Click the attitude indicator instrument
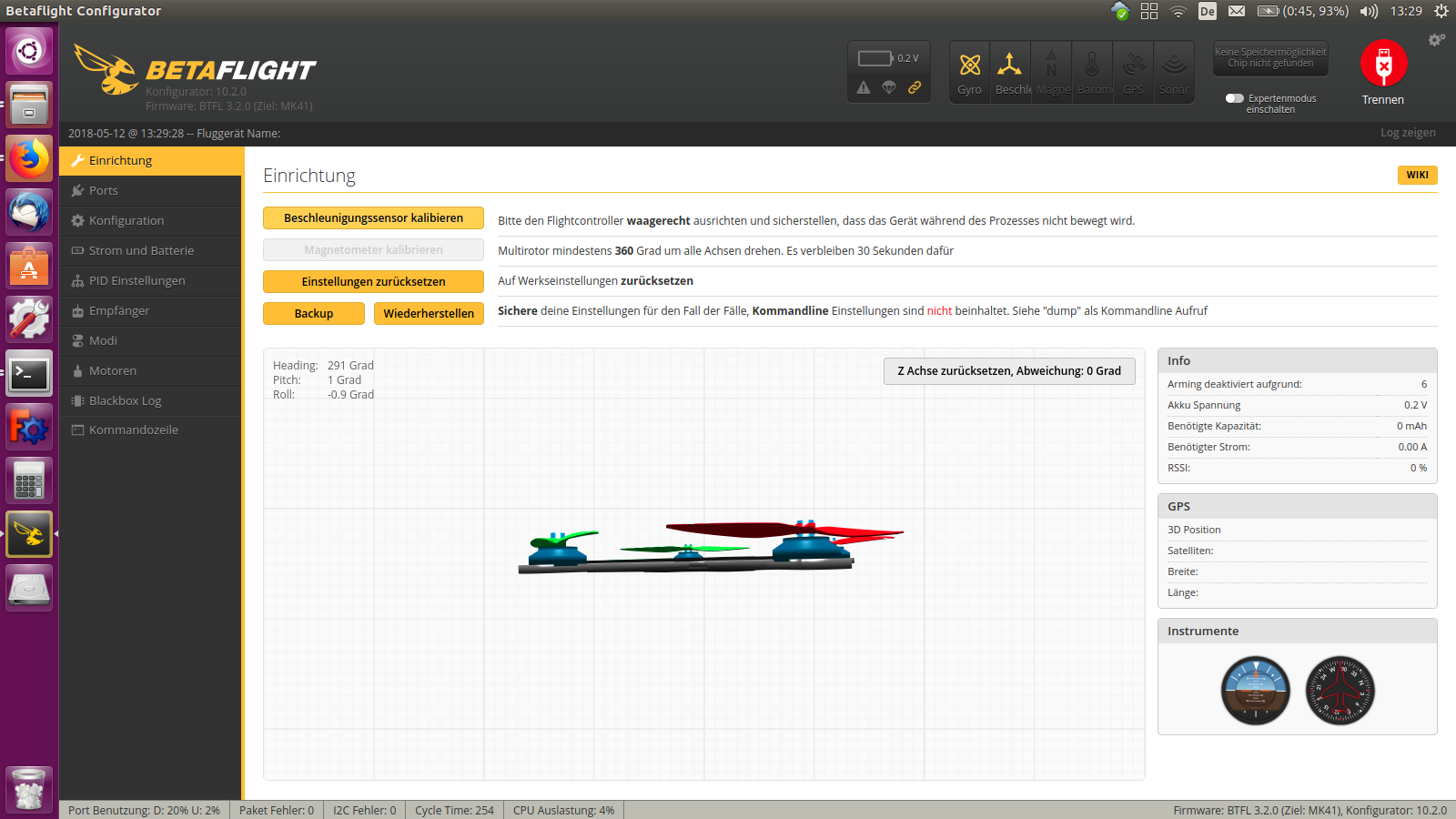 click(x=1256, y=691)
